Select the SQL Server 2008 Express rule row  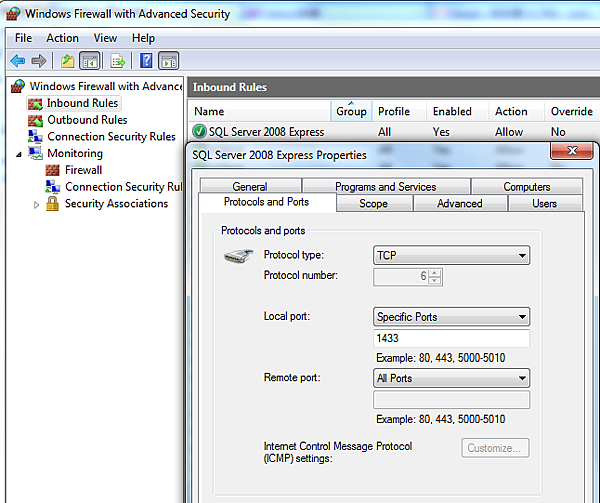pos(394,132)
